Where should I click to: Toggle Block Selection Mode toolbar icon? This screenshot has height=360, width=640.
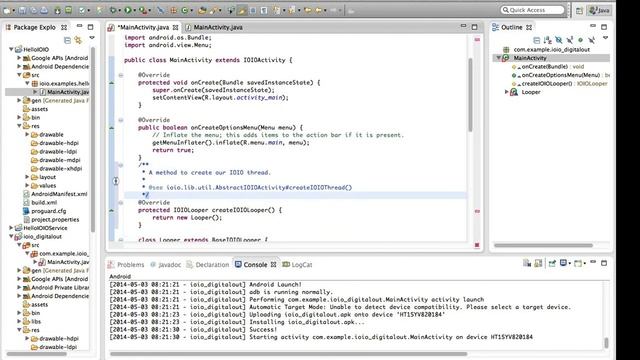253,10
